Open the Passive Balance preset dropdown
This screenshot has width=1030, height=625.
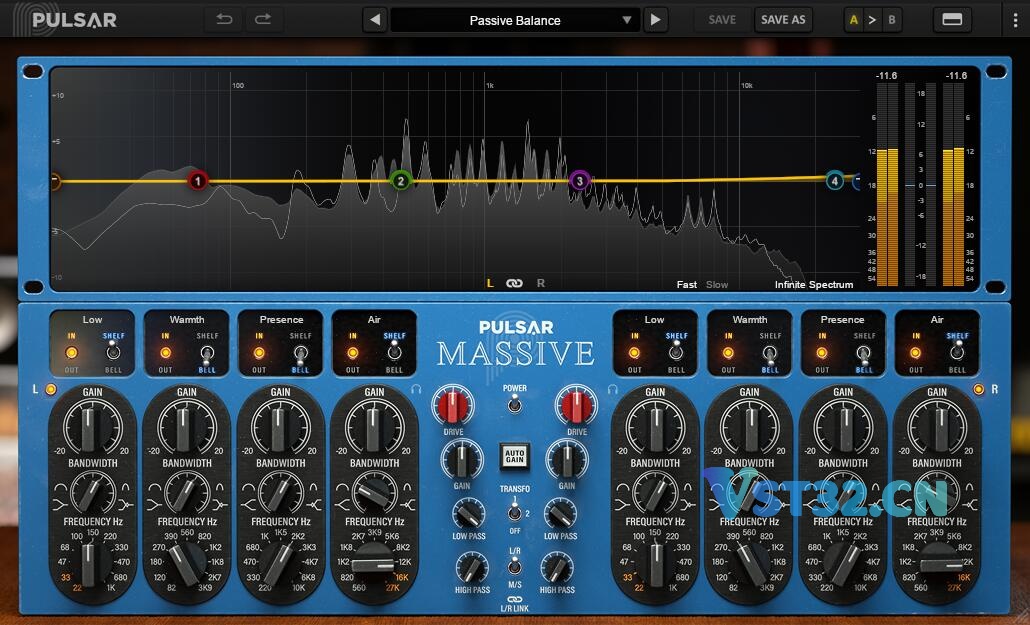click(515, 20)
